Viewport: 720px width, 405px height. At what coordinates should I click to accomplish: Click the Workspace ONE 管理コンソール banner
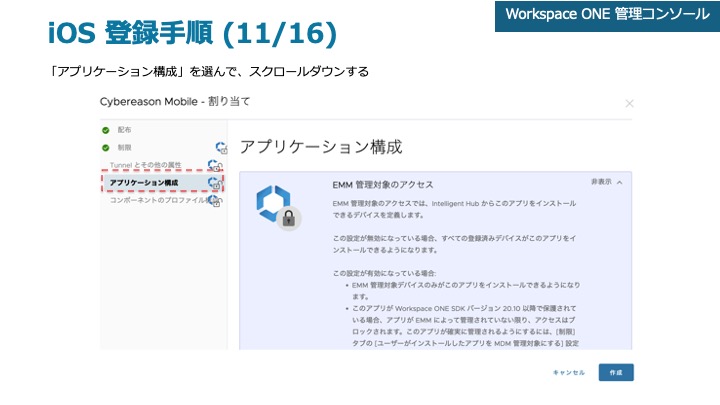[x=608, y=16]
